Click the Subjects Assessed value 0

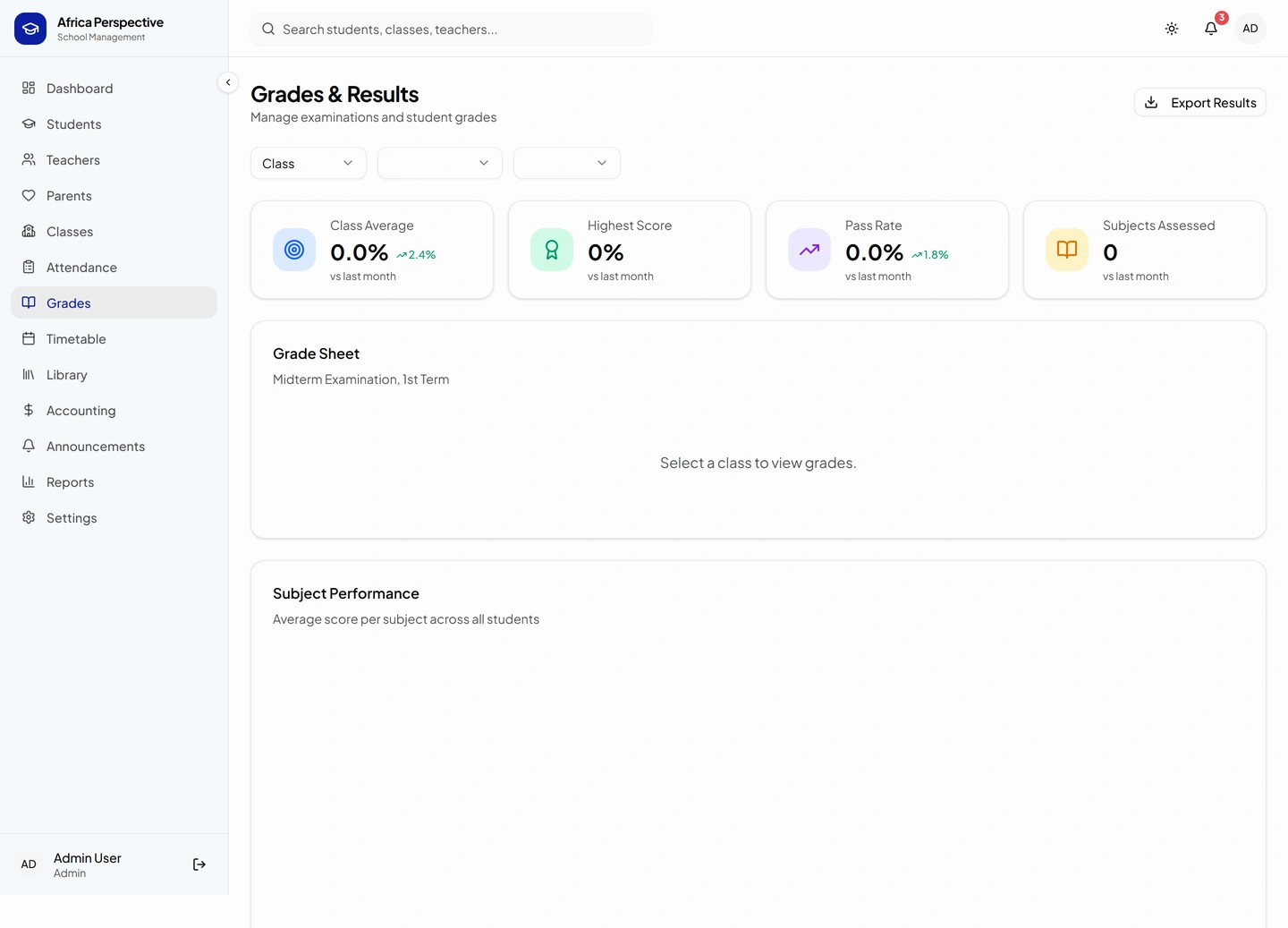coord(1110,252)
